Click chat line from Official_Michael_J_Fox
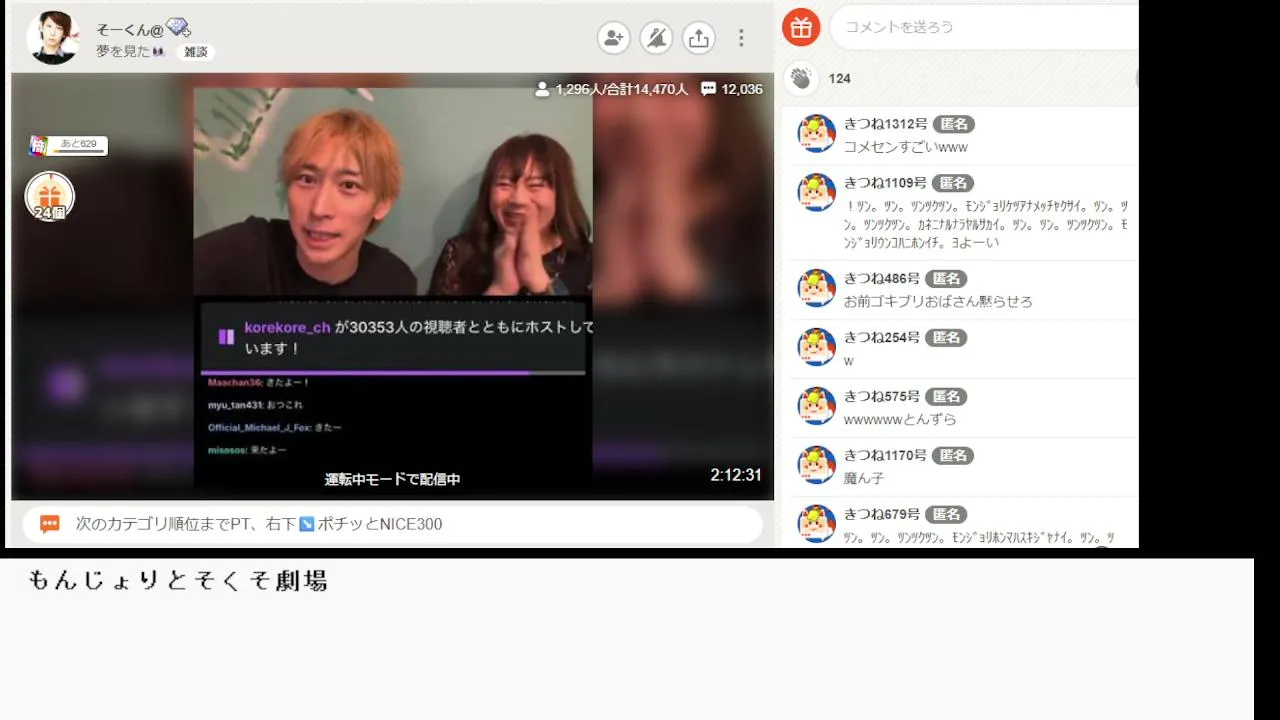Viewport: 1280px width, 720px height. tap(275, 427)
